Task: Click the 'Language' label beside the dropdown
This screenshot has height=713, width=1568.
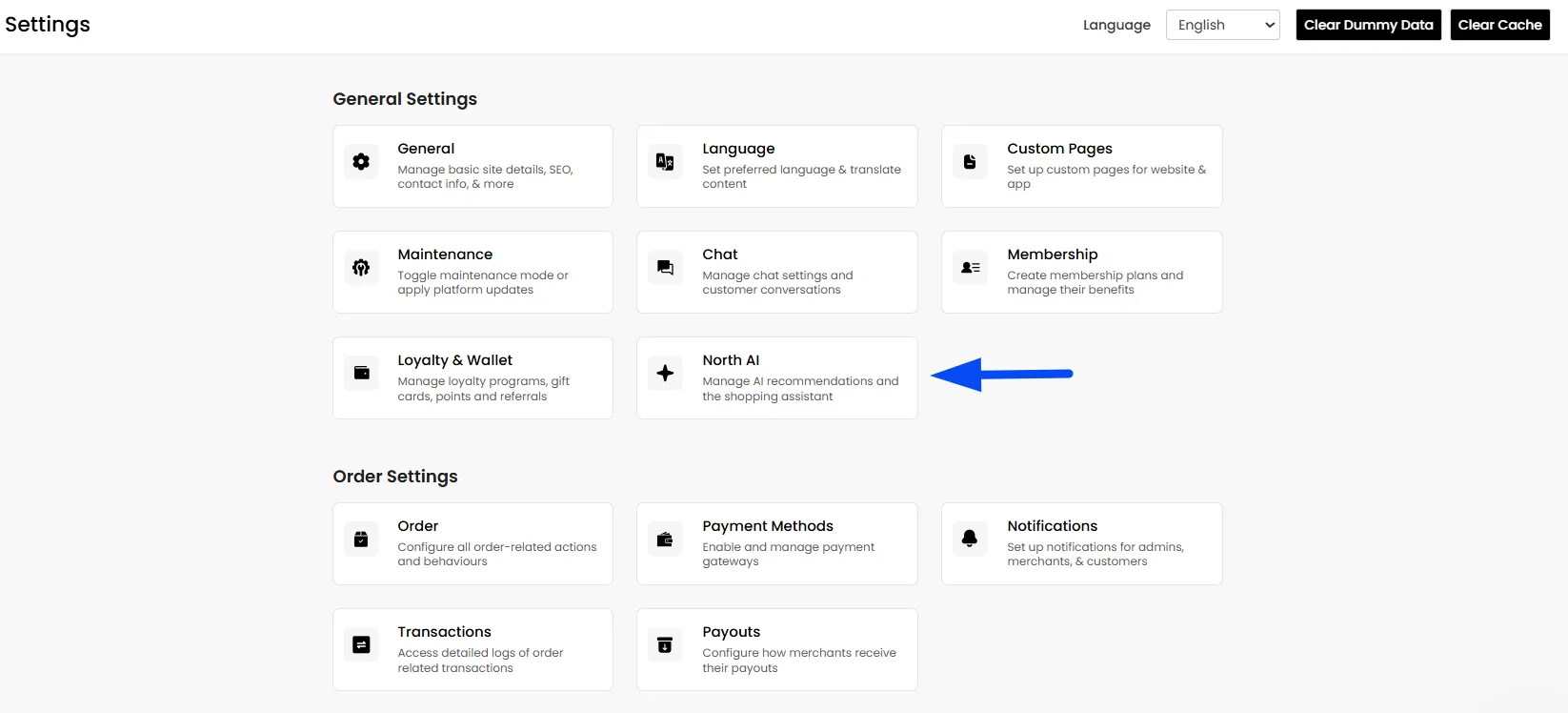Action: 1116,25
